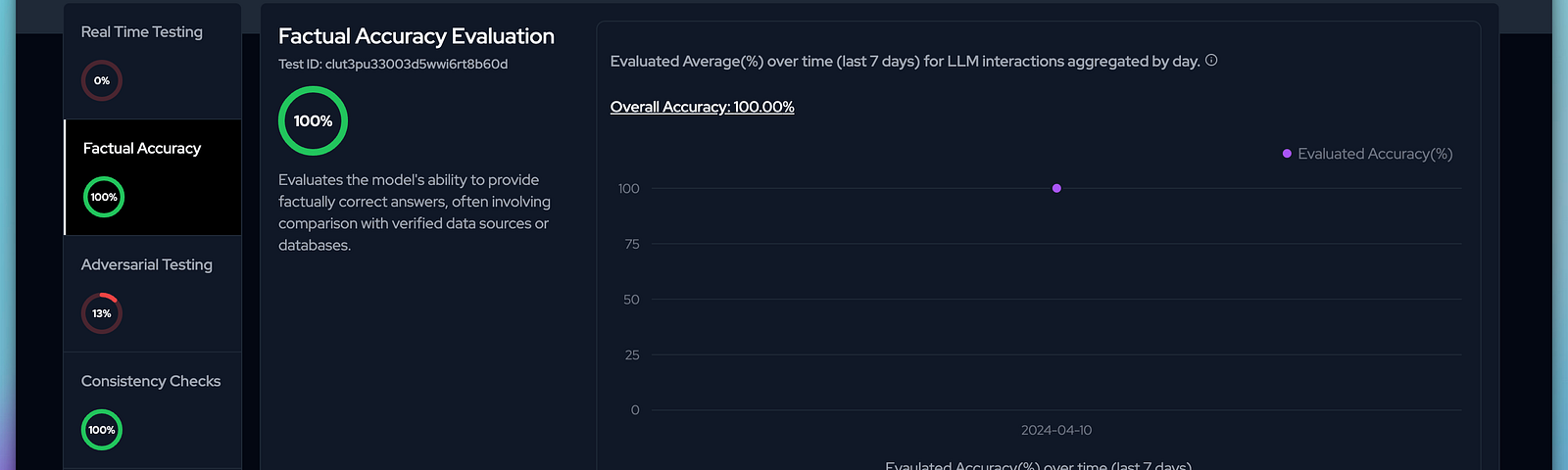The width and height of the screenshot is (1568, 470).
Task: Click the info icon beside the chart description
Action: (1211, 61)
